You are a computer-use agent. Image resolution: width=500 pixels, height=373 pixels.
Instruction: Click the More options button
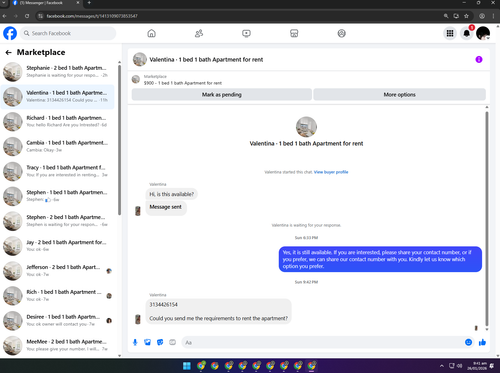(x=399, y=95)
